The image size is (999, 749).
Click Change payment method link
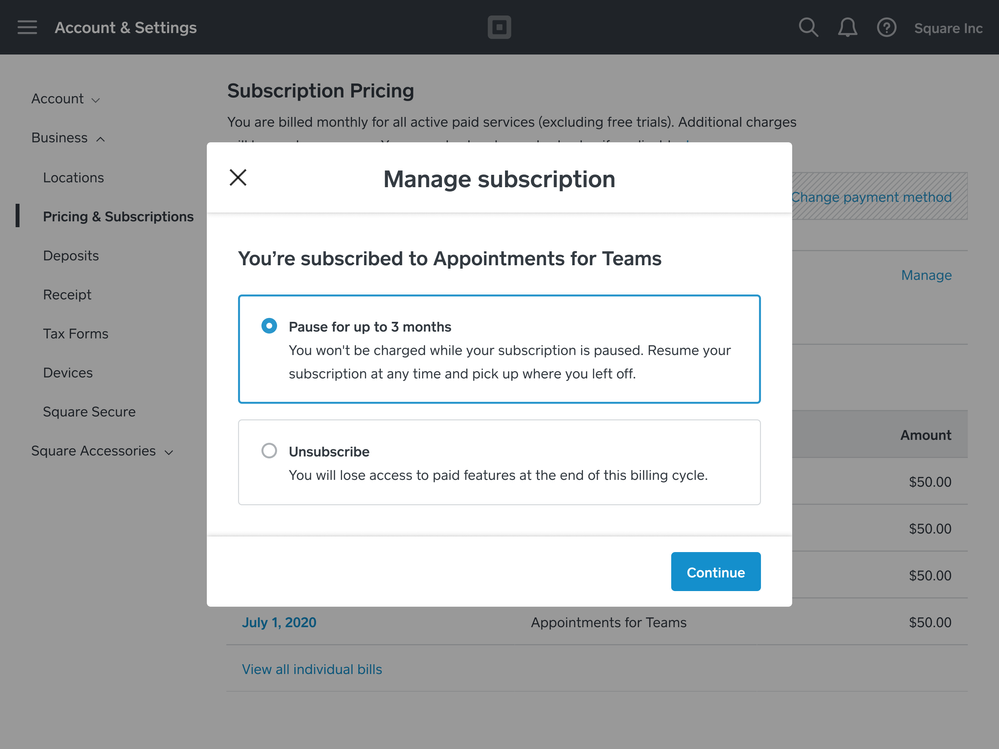pos(871,197)
